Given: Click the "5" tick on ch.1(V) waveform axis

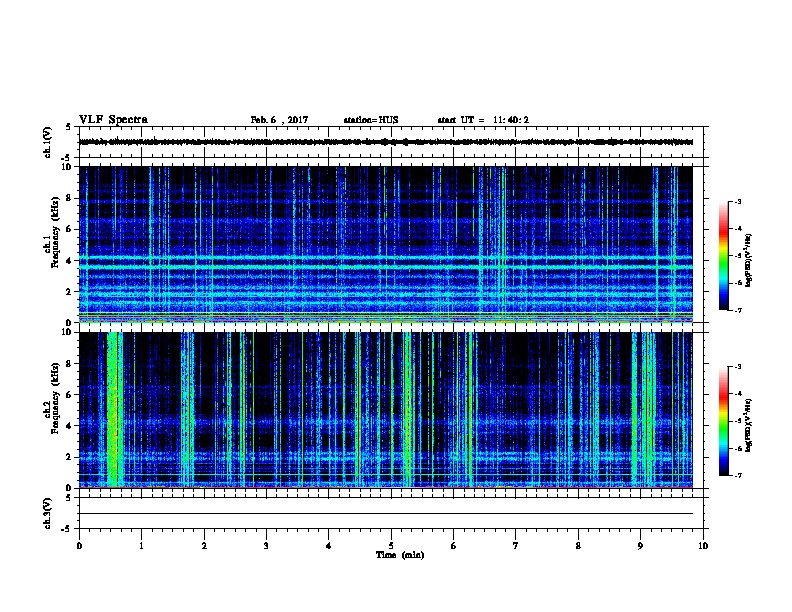Looking at the screenshot, I should tap(70, 127).
